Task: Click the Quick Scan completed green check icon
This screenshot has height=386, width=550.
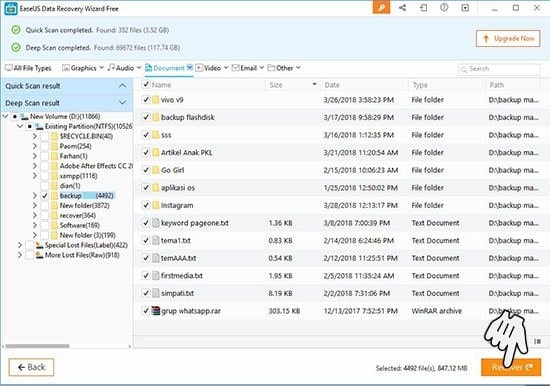Action: coord(16,30)
